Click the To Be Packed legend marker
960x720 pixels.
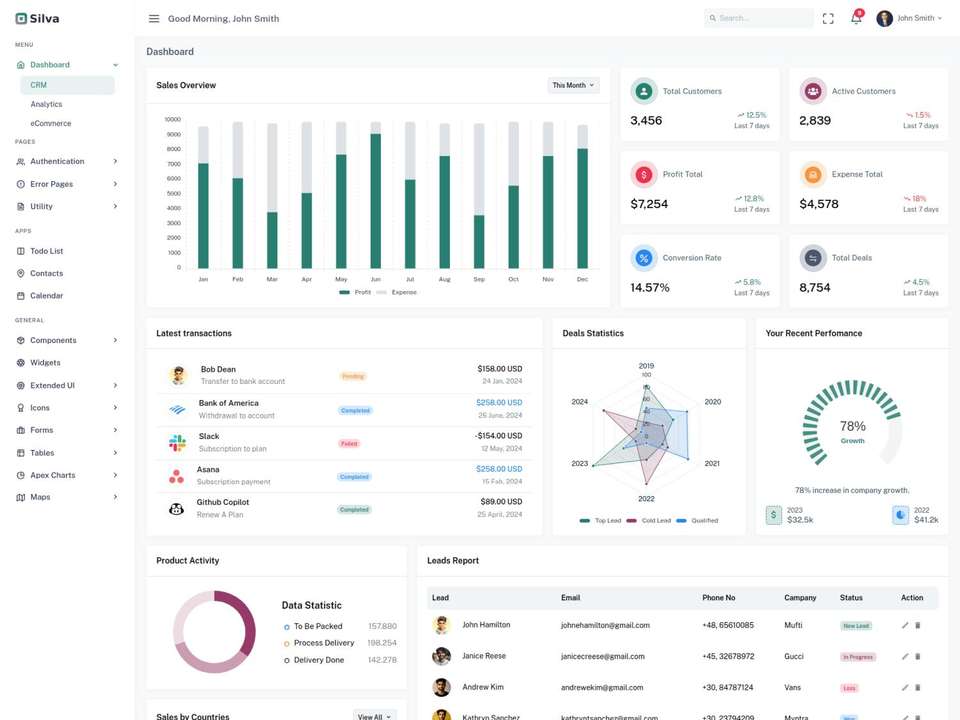tap(287, 627)
